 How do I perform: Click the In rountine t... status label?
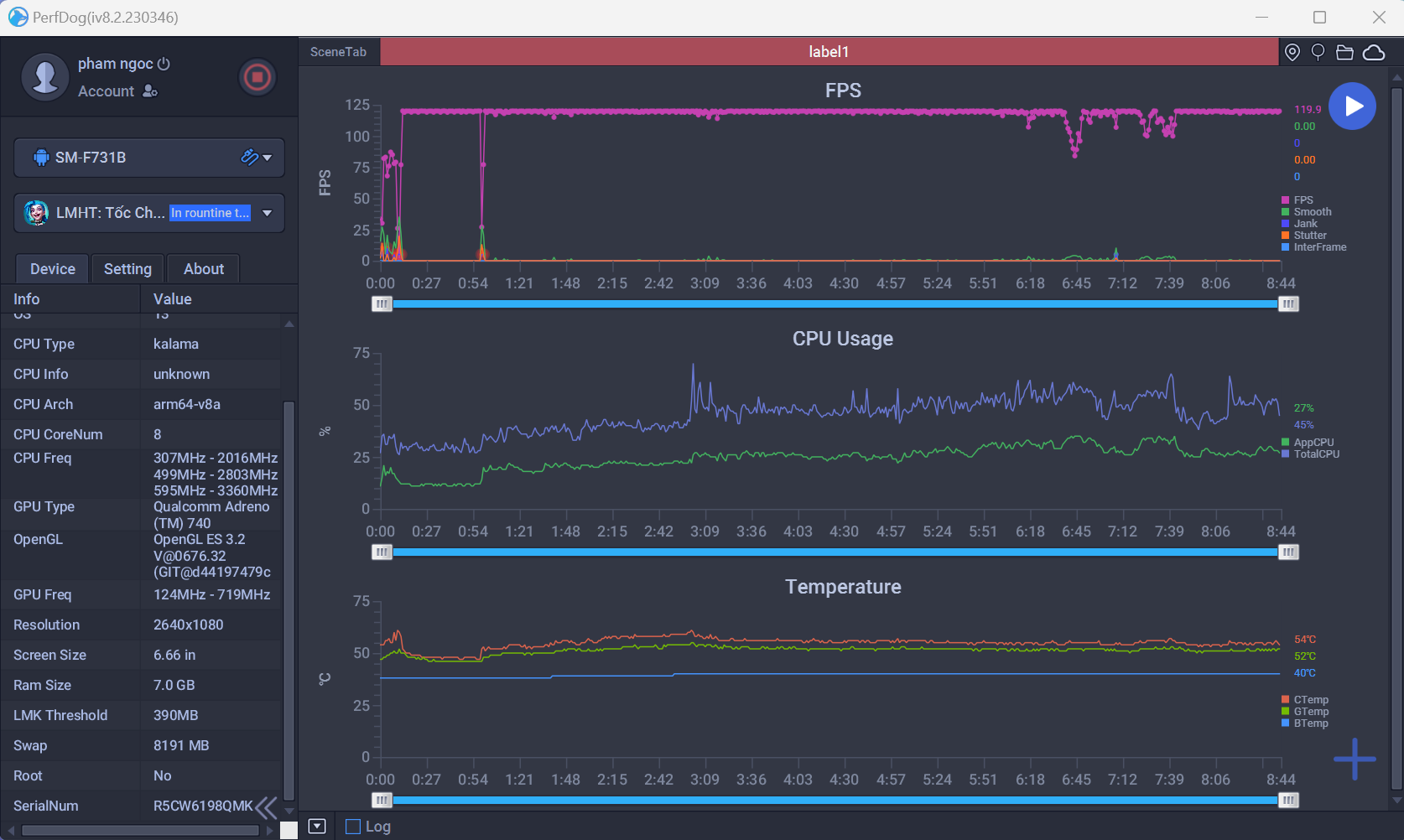(210, 213)
